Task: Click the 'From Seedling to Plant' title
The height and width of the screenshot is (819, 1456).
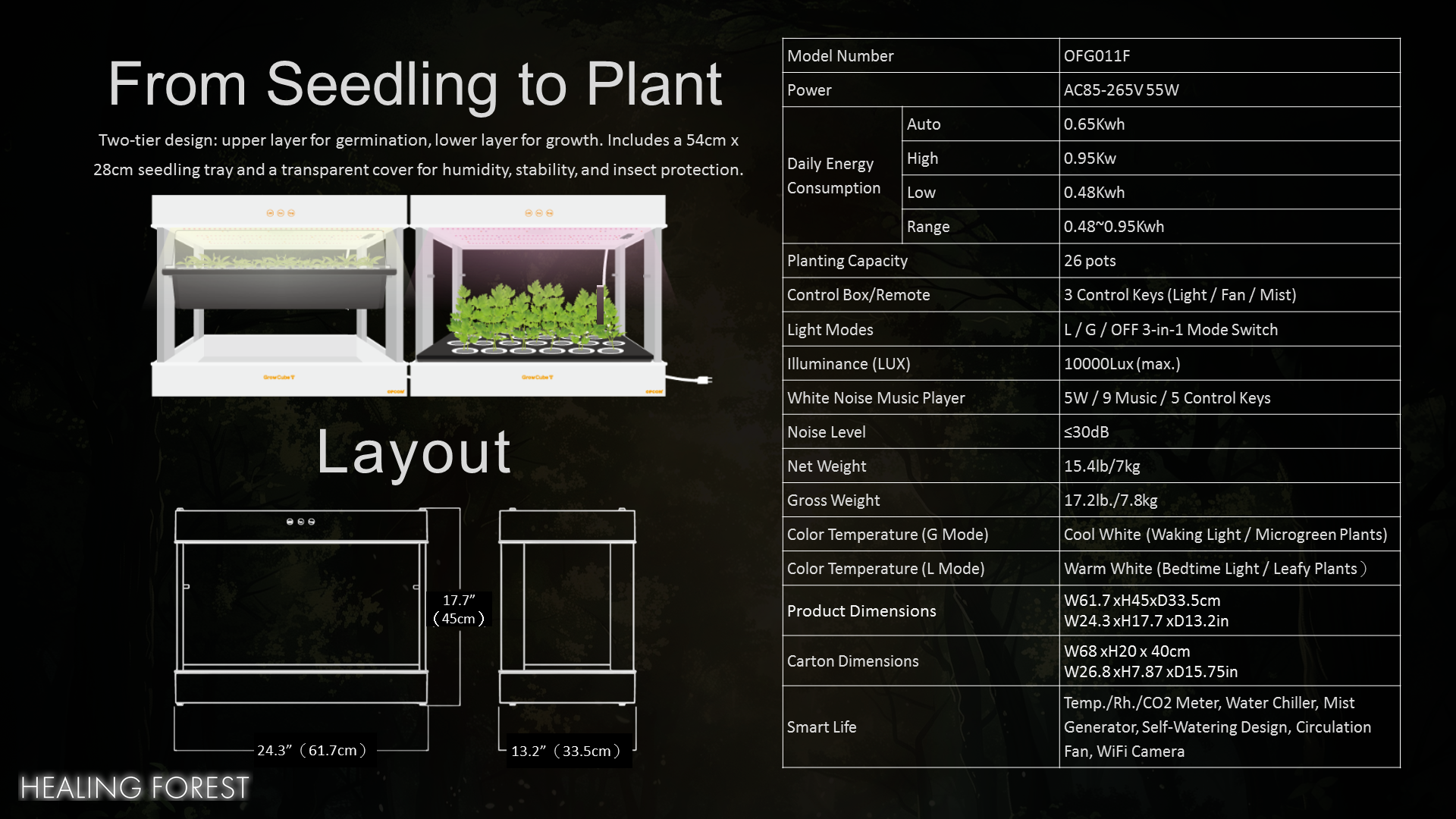Action: pos(415,84)
